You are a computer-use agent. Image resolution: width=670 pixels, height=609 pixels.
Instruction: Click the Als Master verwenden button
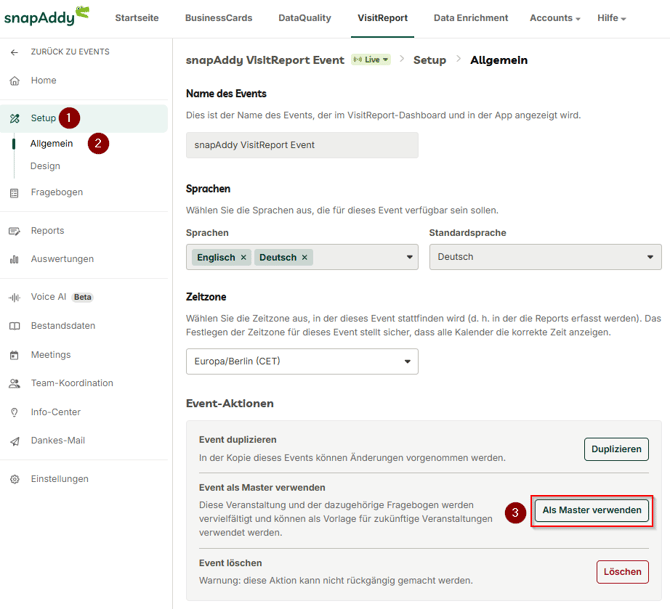point(592,510)
